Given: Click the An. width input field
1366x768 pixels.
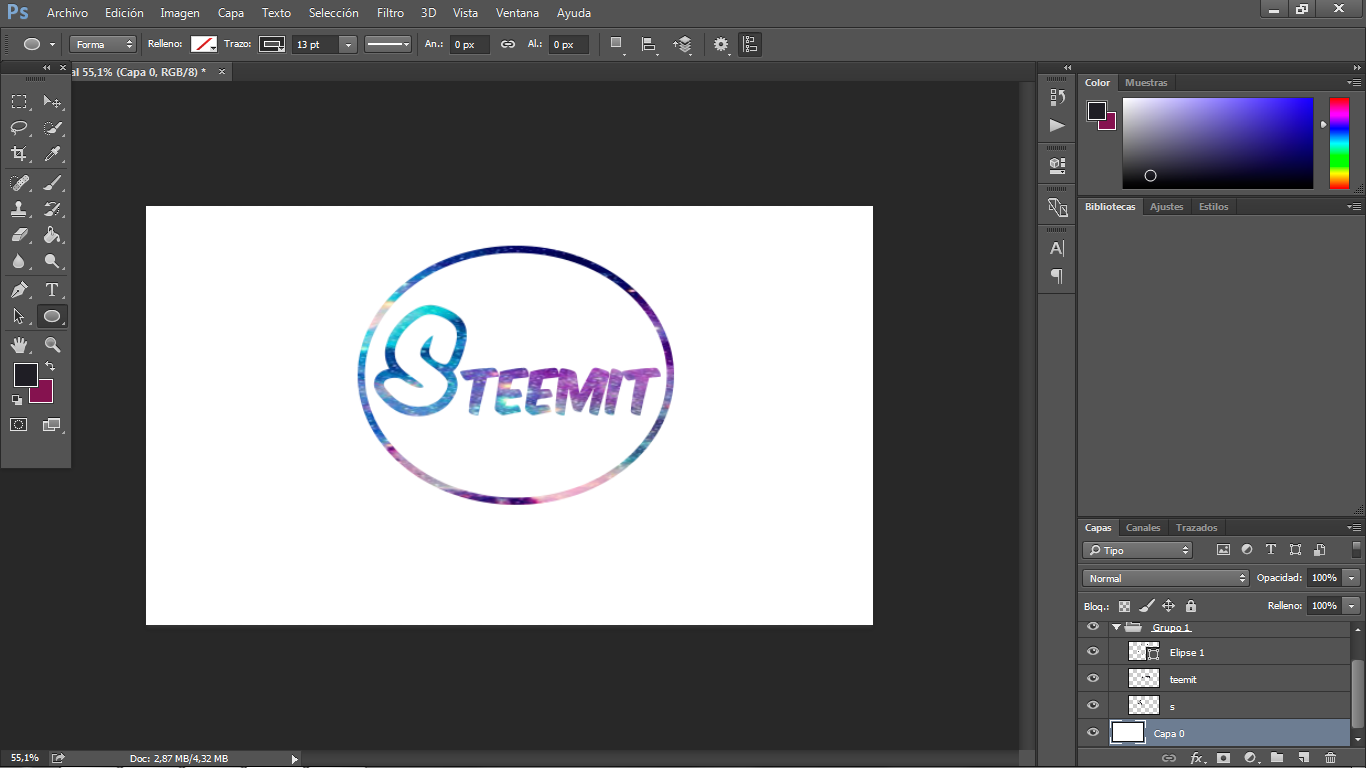Looking at the screenshot, I should [468, 45].
